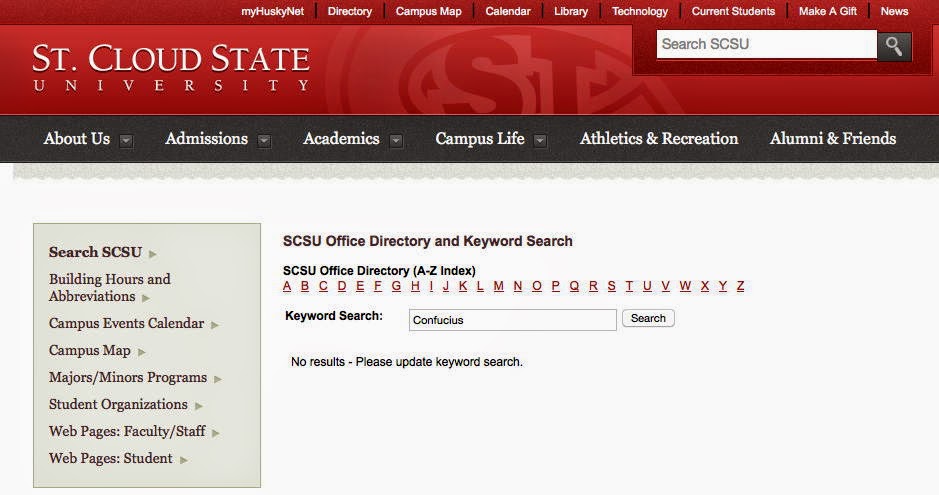The image size is (939, 495).
Task: Expand the Campus Life dropdown arrow
Action: tap(540, 141)
